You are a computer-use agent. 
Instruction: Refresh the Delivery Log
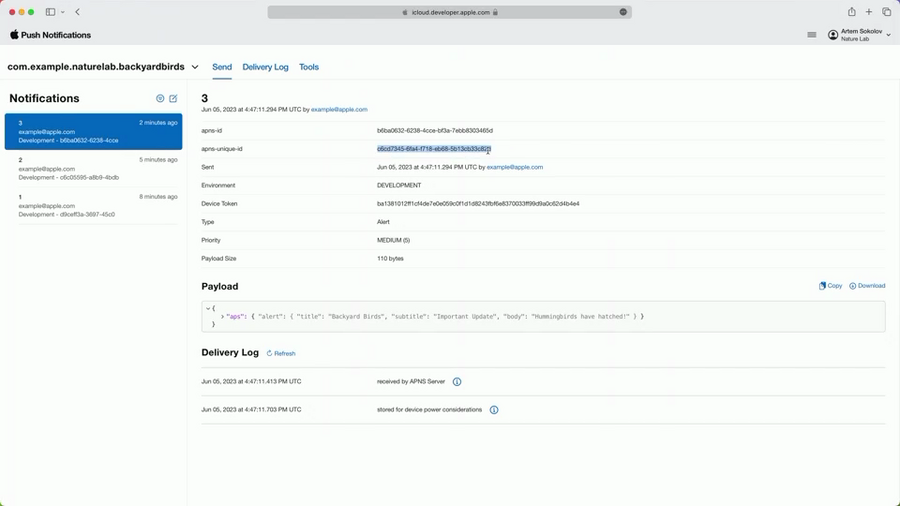281,353
